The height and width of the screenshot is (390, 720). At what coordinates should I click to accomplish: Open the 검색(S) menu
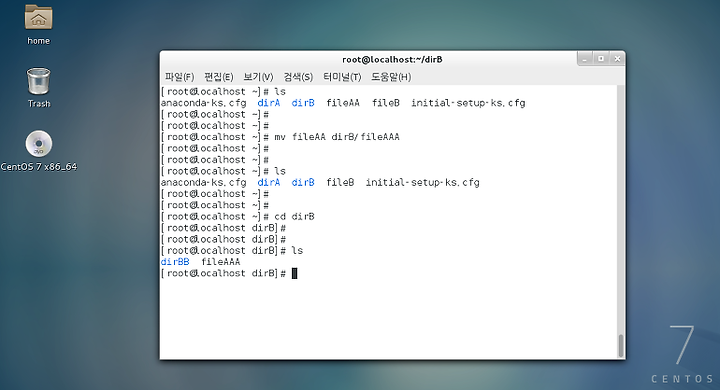298,77
